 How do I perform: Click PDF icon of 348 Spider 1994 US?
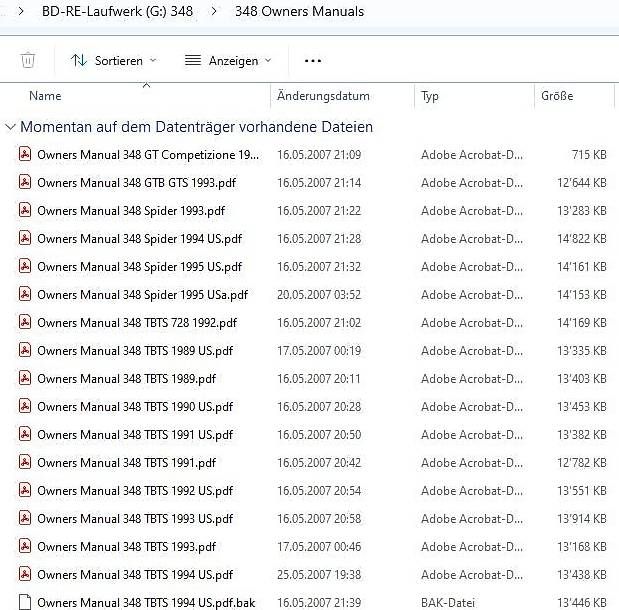click(x=25, y=238)
